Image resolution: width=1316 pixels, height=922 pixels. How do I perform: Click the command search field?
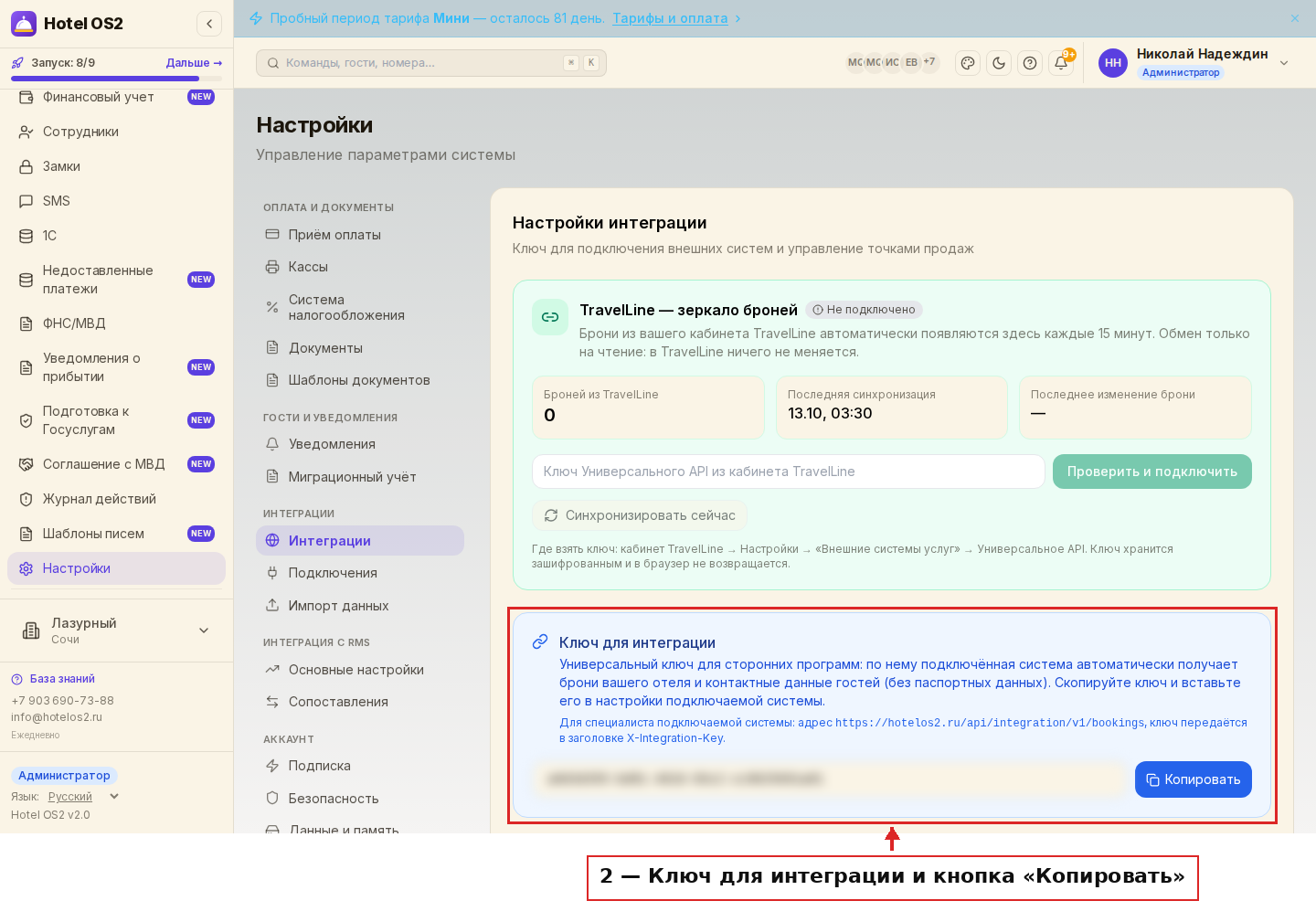click(431, 63)
